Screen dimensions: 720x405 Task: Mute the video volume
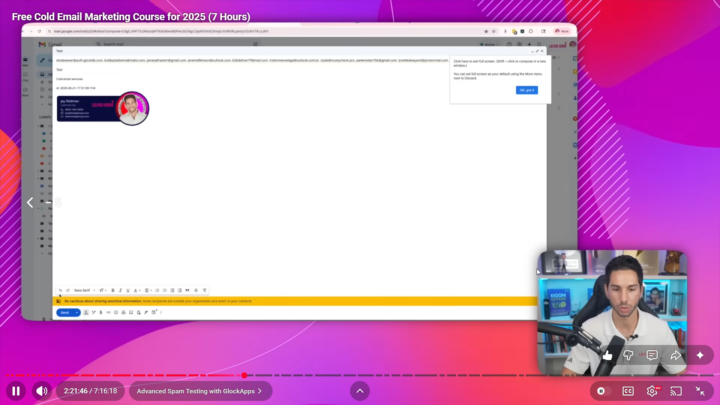point(42,391)
